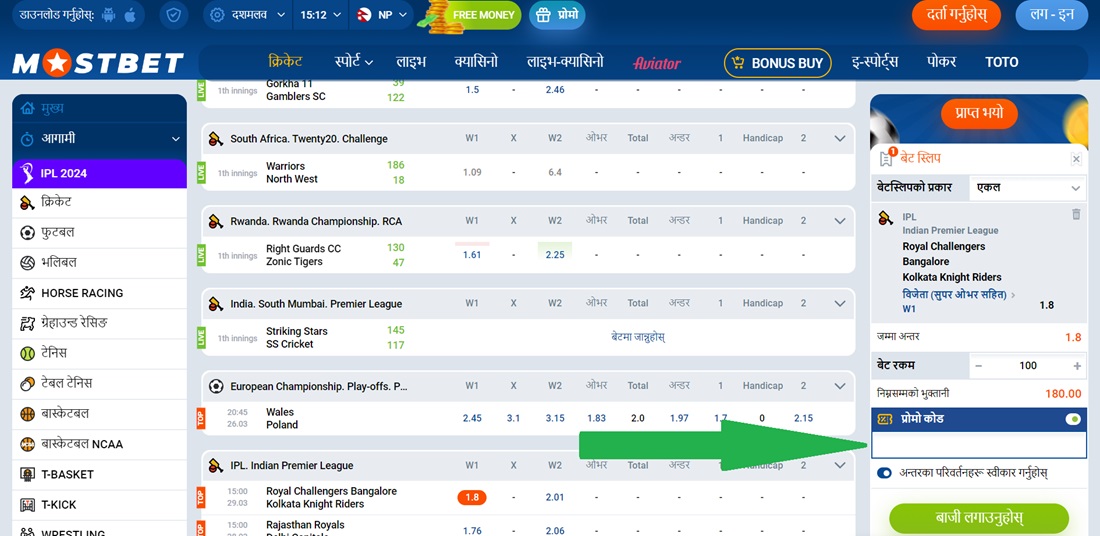This screenshot has height=536, width=1100.
Task: Click the प्राप्त भयो banner button
Action: tap(979, 112)
